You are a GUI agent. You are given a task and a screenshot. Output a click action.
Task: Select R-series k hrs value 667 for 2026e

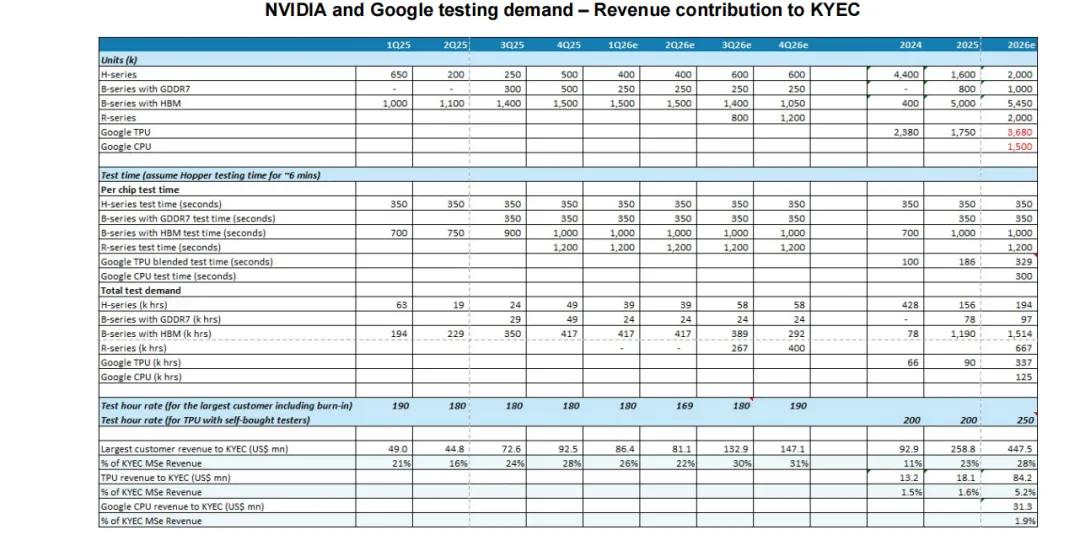point(1024,349)
